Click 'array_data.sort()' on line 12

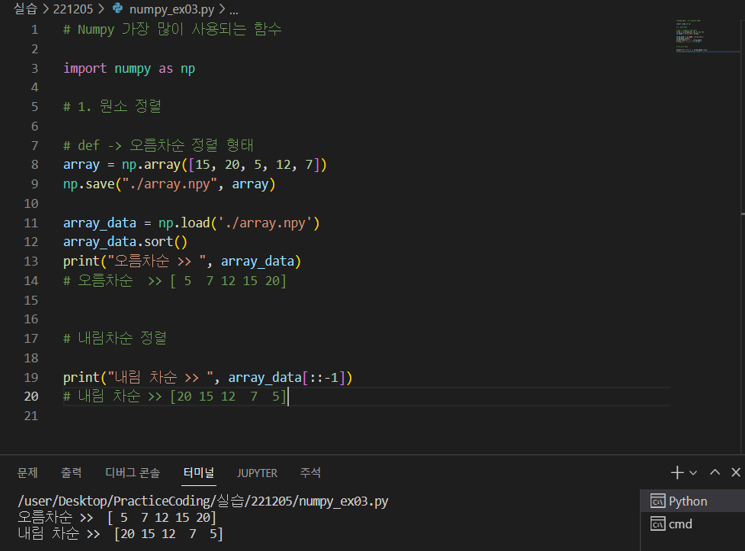pyautogui.click(x=125, y=242)
